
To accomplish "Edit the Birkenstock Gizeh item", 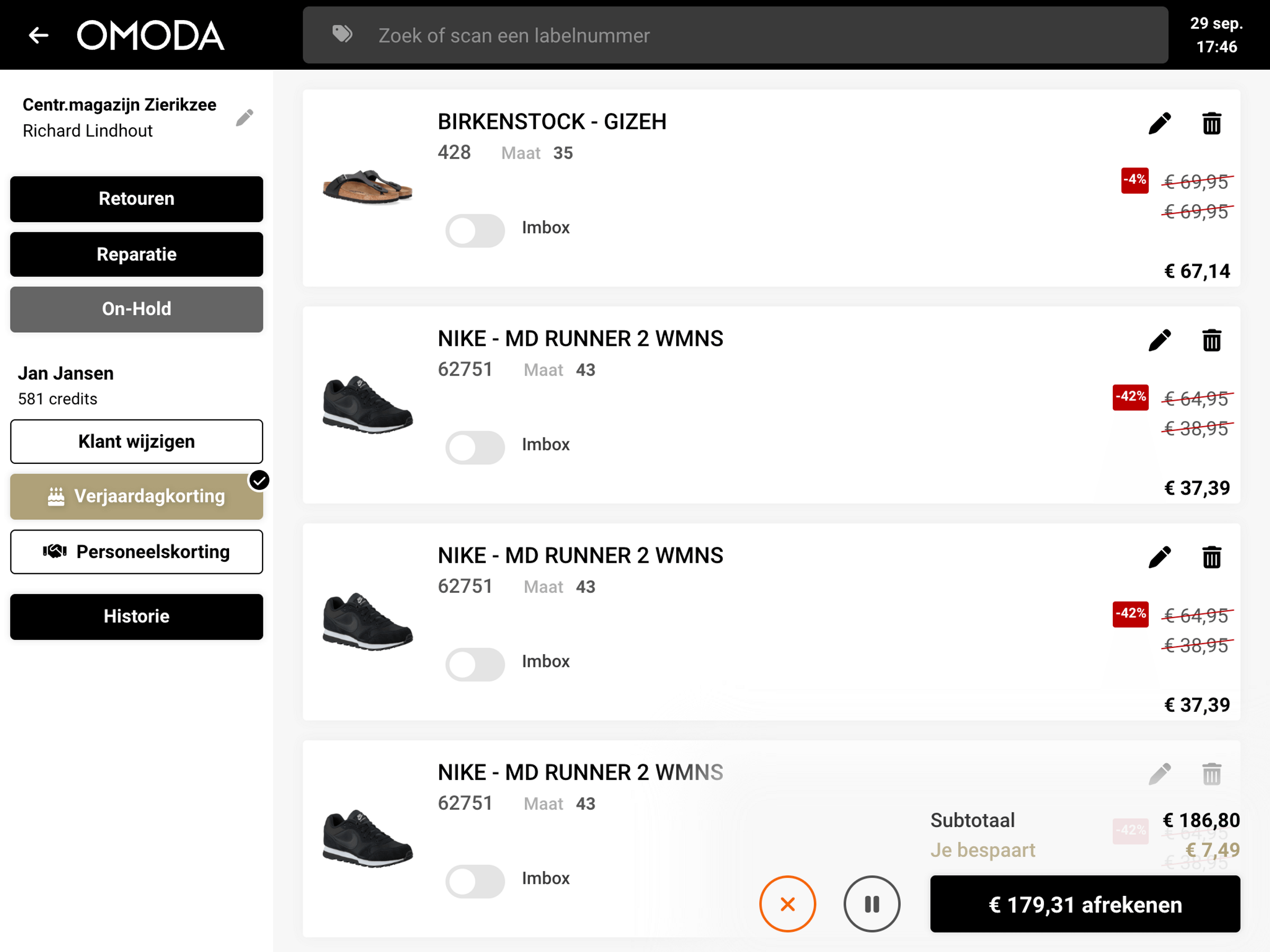I will click(1159, 123).
